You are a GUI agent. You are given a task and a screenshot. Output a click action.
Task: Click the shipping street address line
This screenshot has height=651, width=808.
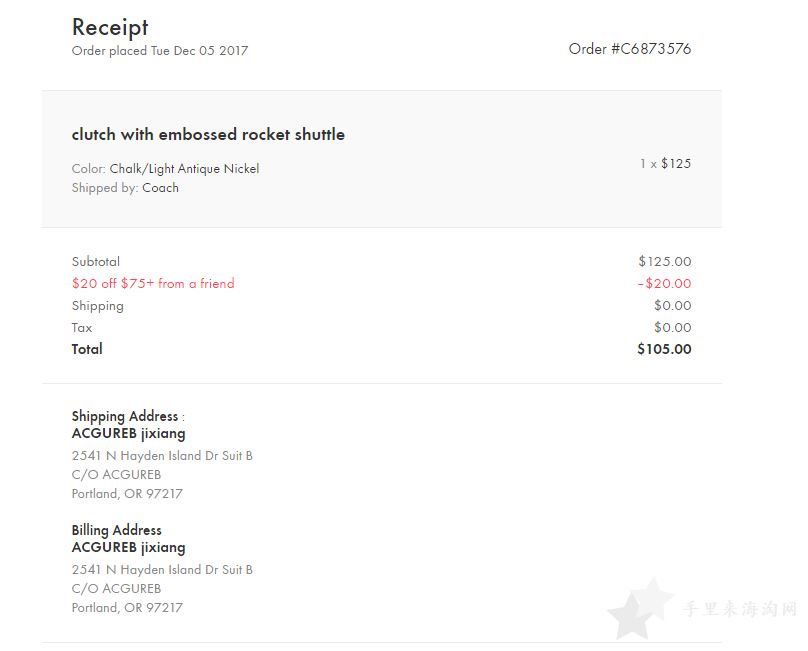pos(162,456)
